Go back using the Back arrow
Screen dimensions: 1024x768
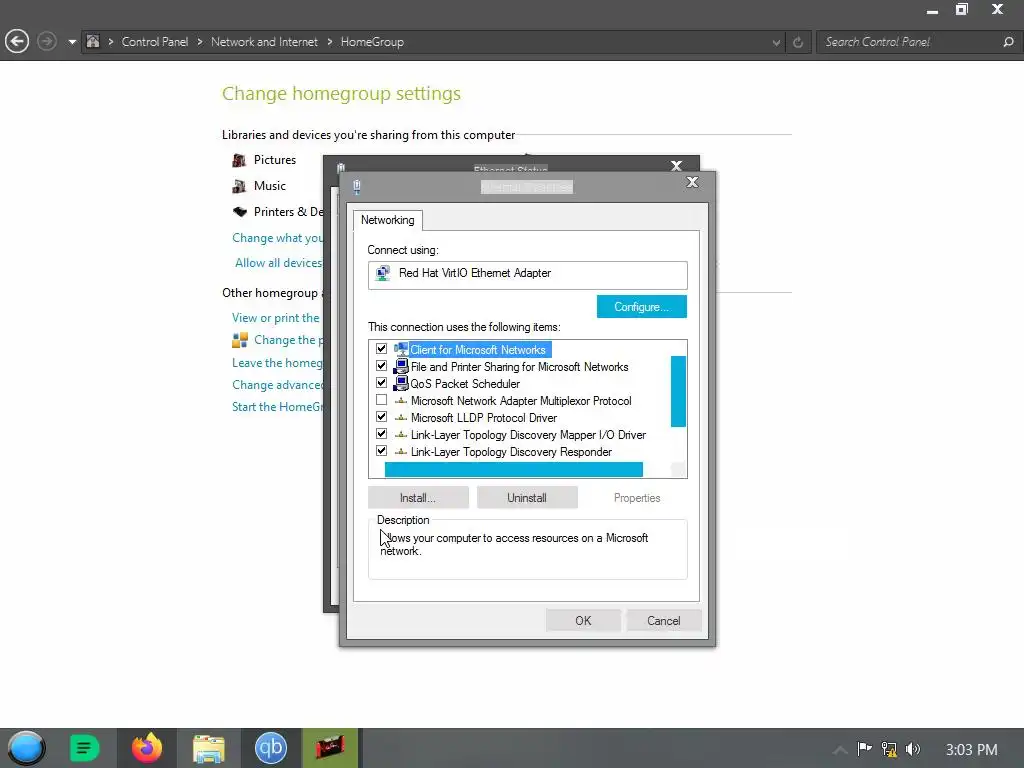pos(17,42)
